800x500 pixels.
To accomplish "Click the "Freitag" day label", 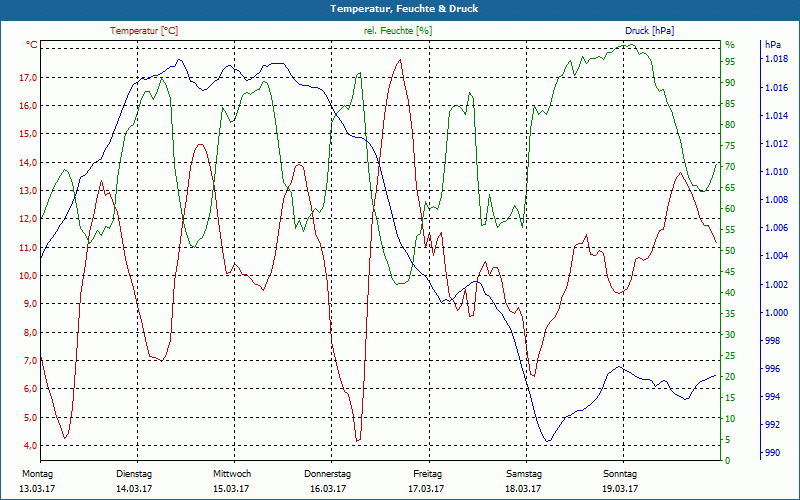I will [428, 474].
